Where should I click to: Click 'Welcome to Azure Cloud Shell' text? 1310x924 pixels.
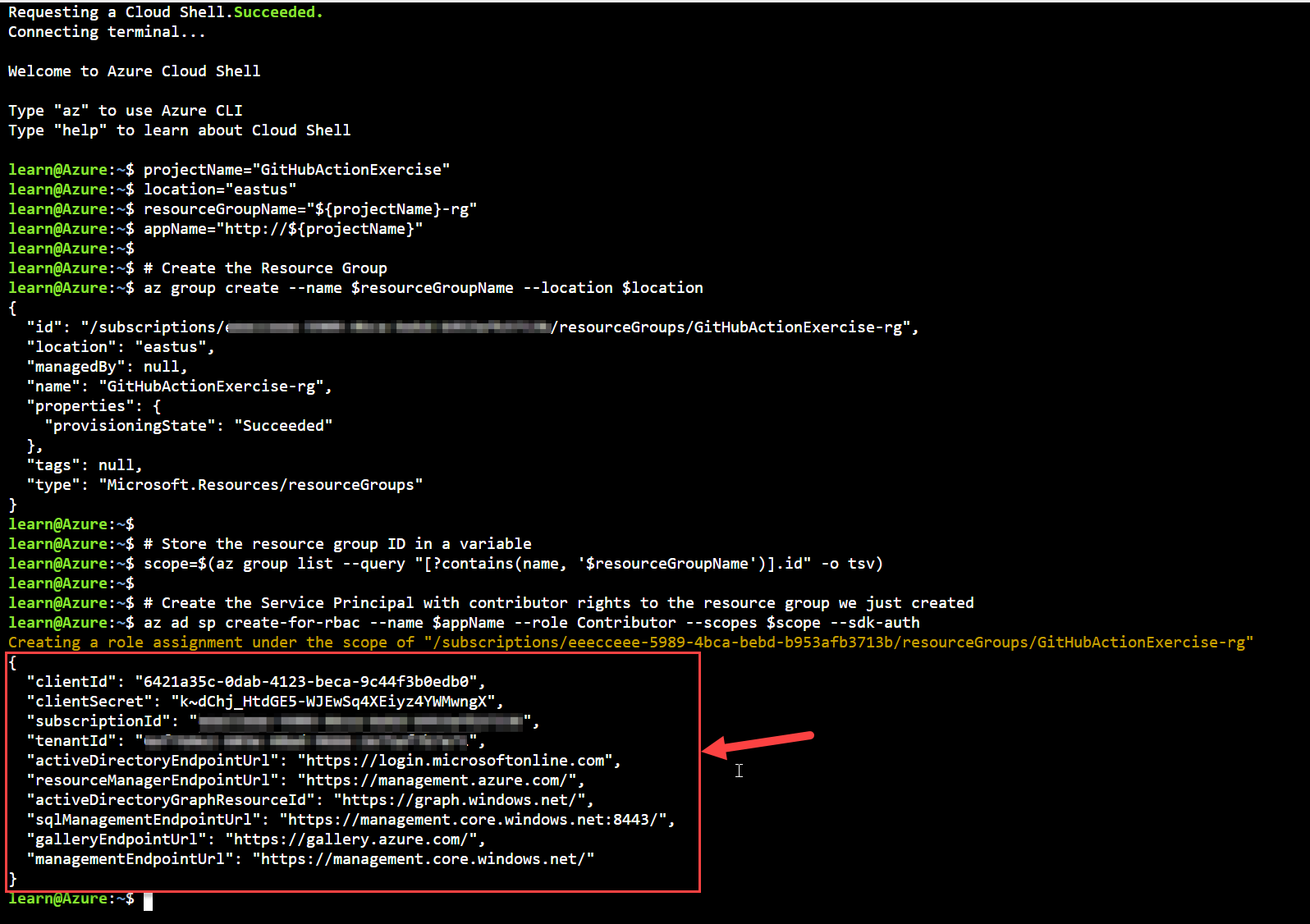[134, 71]
